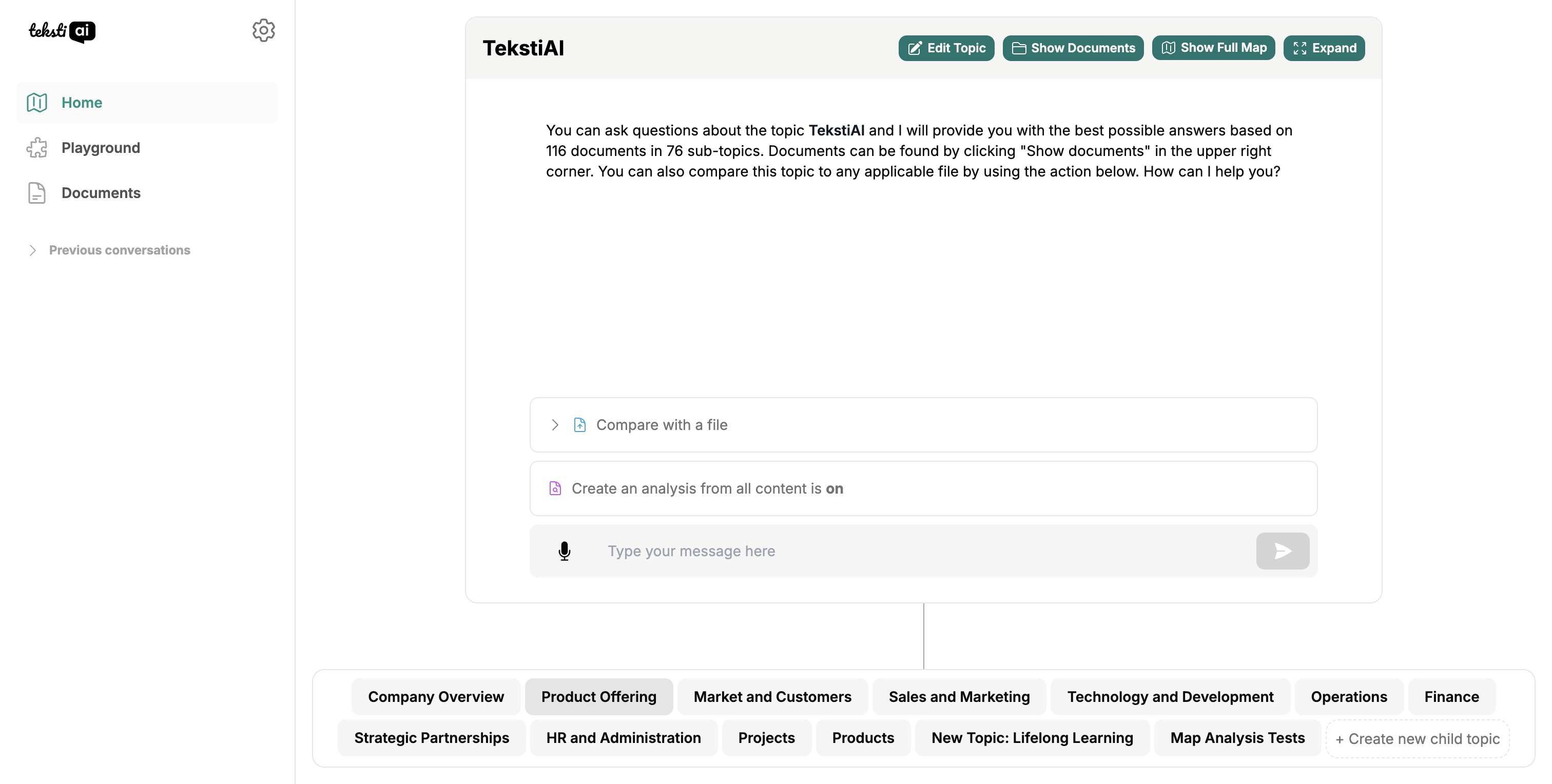This screenshot has width=1552, height=784.
Task: Click the Playground puzzle icon
Action: 37,148
